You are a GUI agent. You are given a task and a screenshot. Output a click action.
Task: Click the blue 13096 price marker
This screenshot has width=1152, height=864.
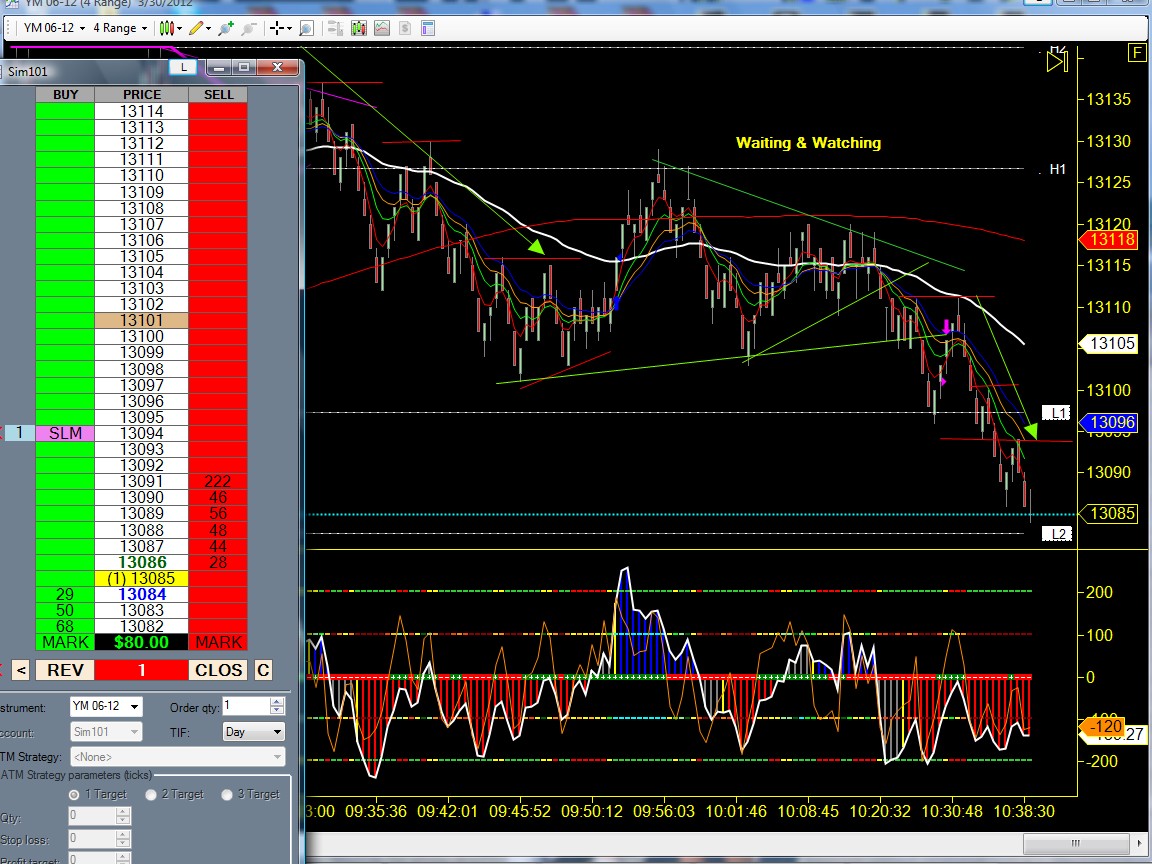[x=1109, y=422]
